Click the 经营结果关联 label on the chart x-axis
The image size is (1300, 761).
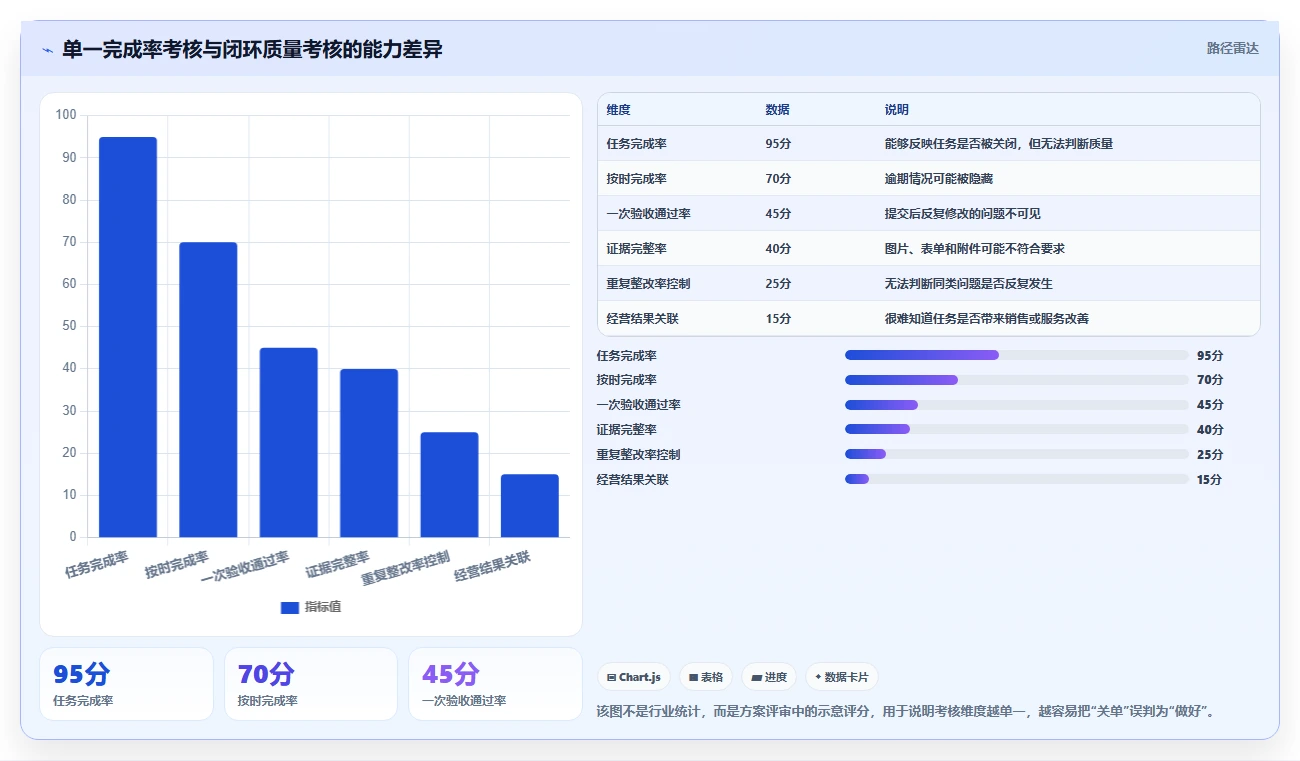pos(493,566)
